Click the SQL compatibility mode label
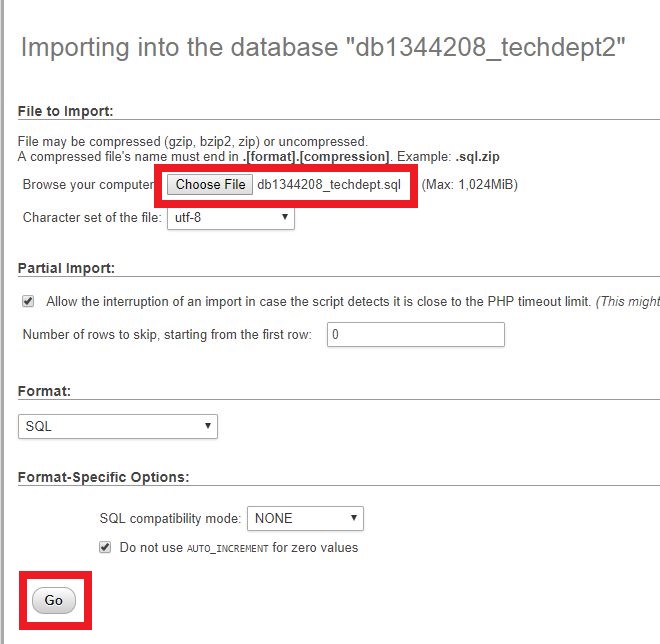Image resolution: width=660 pixels, height=644 pixels. point(171,518)
